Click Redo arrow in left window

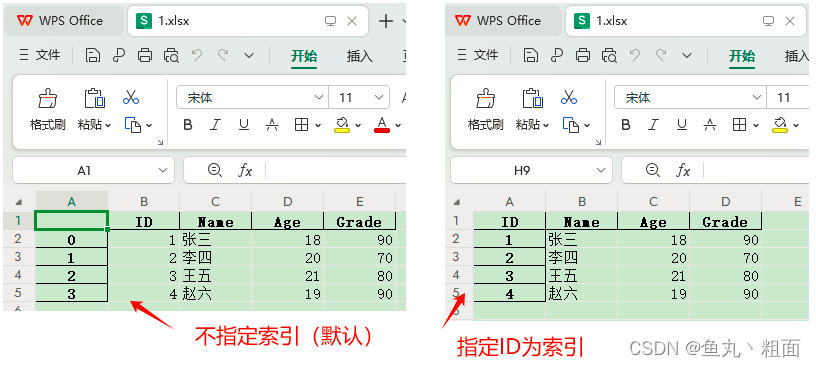tap(223, 55)
